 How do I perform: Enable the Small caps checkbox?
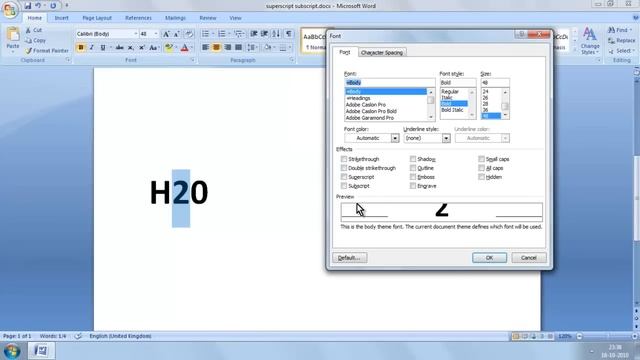tap(482, 159)
